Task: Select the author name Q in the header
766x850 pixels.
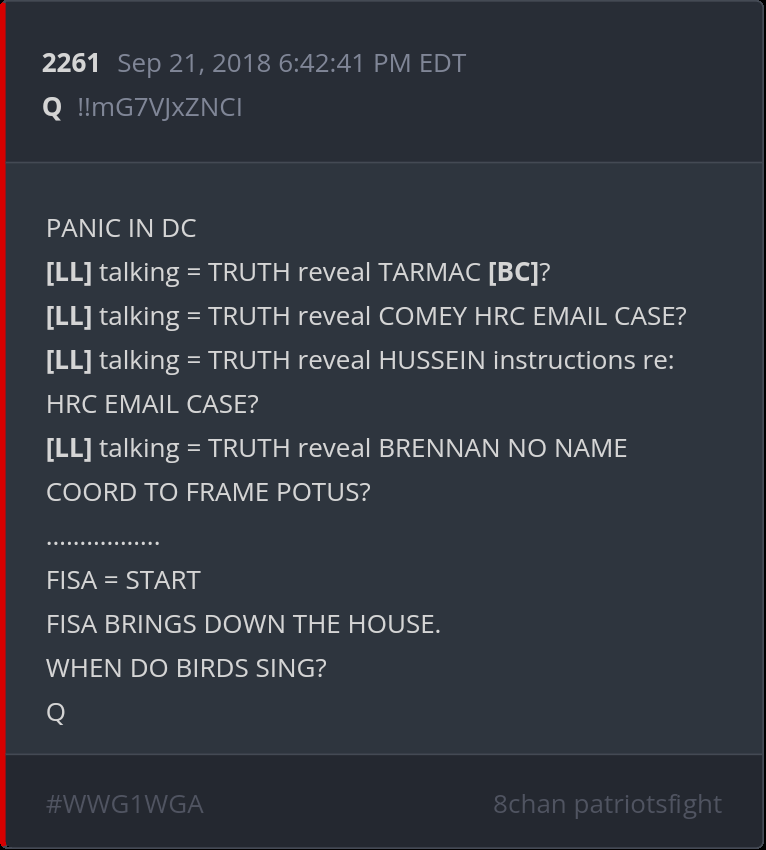Action: pyautogui.click(x=53, y=107)
